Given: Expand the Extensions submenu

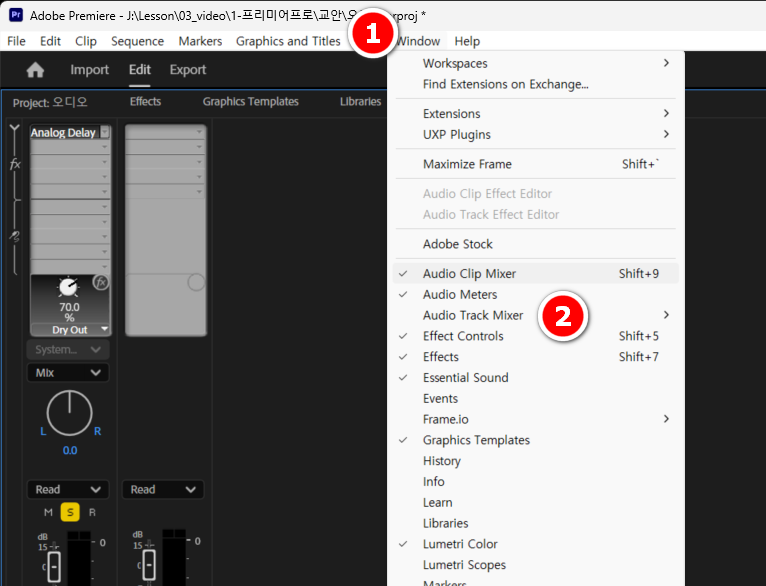Looking at the screenshot, I should tap(535, 114).
